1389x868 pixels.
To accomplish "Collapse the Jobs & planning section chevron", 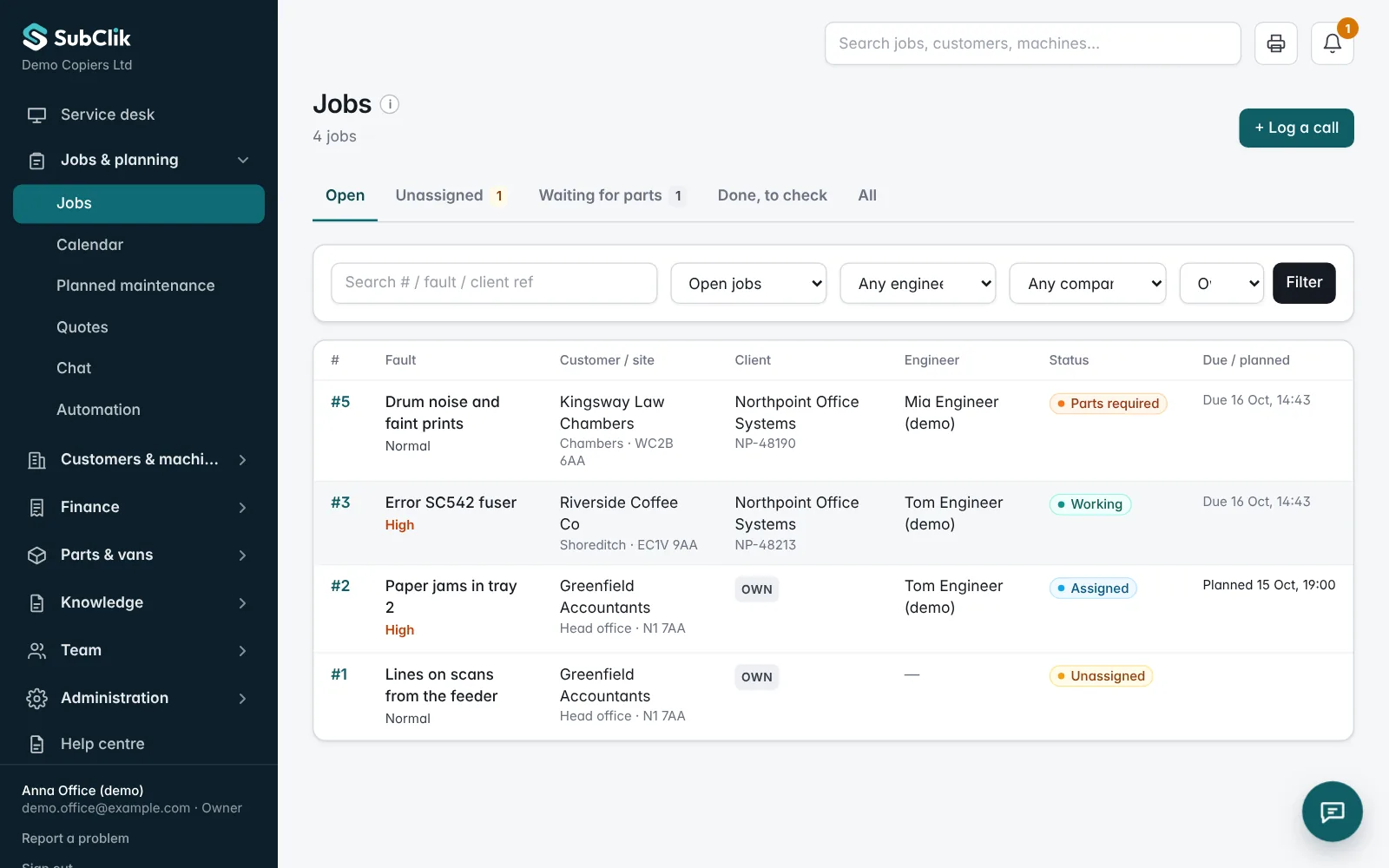I will (x=243, y=160).
